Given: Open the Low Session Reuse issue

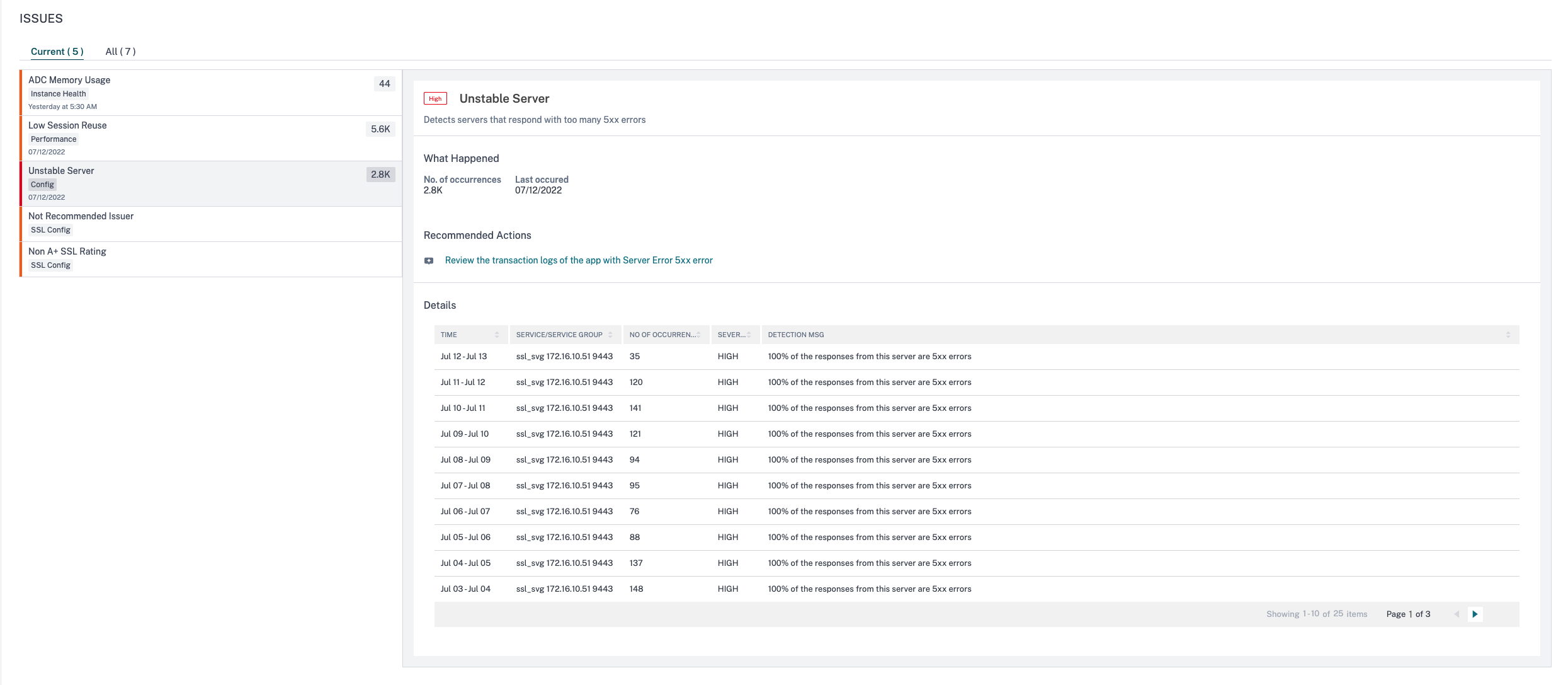Looking at the screenshot, I should tap(67, 125).
